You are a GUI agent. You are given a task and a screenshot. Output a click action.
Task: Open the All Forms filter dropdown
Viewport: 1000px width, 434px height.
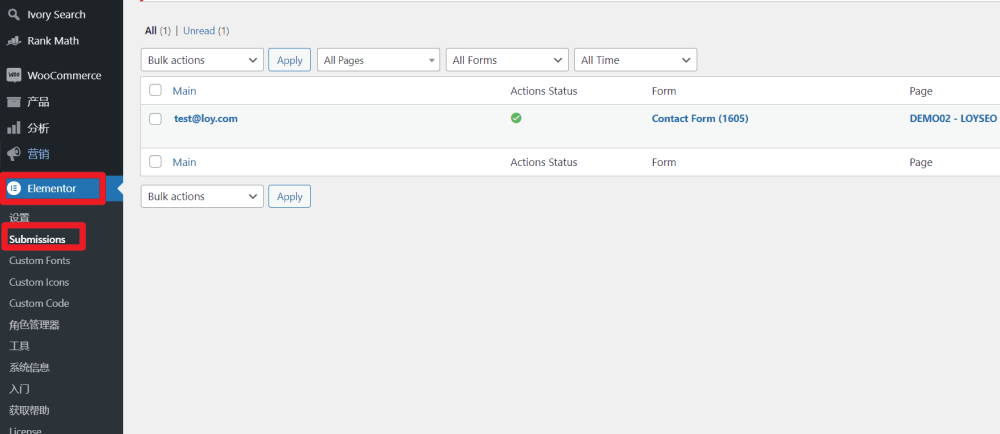point(507,60)
